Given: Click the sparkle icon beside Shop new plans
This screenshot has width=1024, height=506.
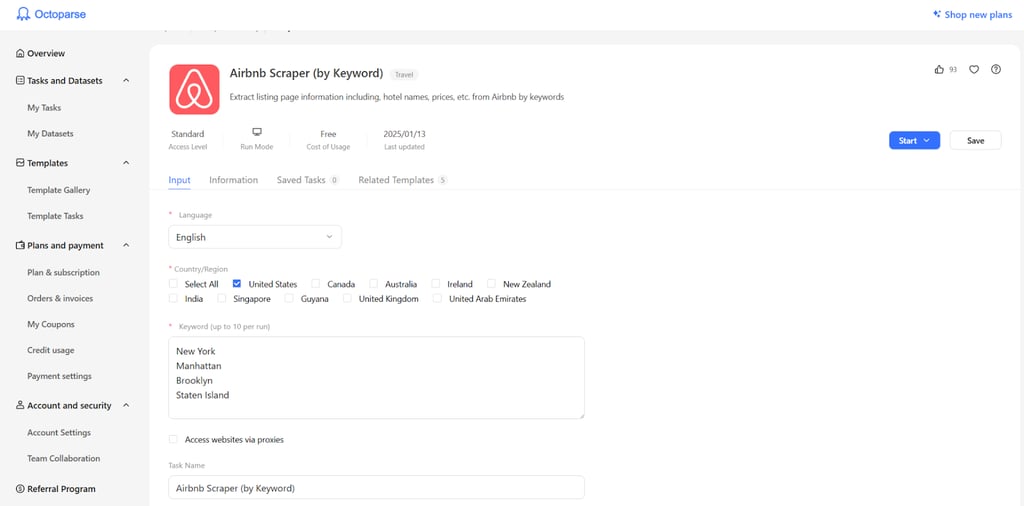Looking at the screenshot, I should coord(936,14).
